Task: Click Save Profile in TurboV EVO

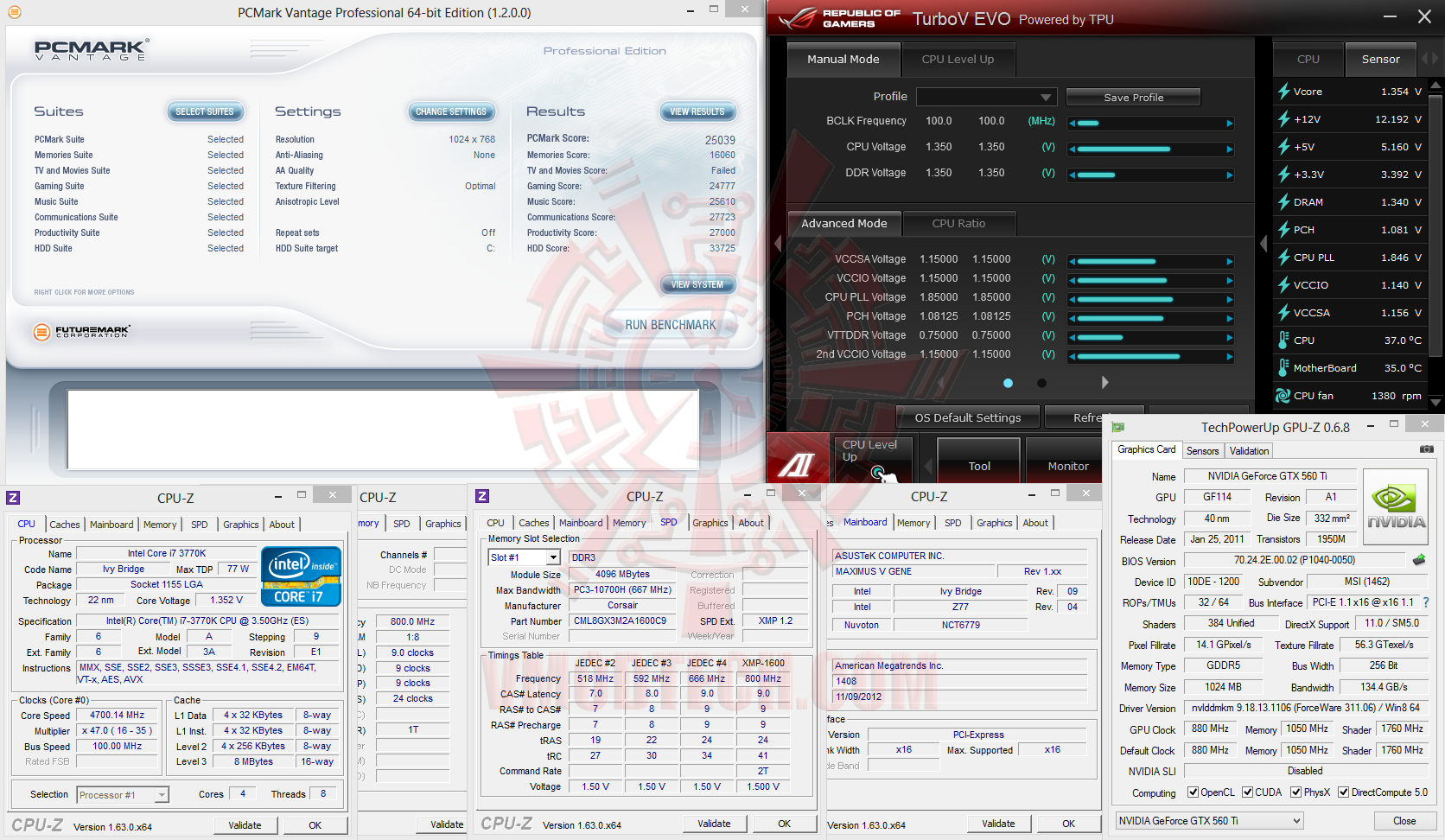Action: click(1134, 98)
